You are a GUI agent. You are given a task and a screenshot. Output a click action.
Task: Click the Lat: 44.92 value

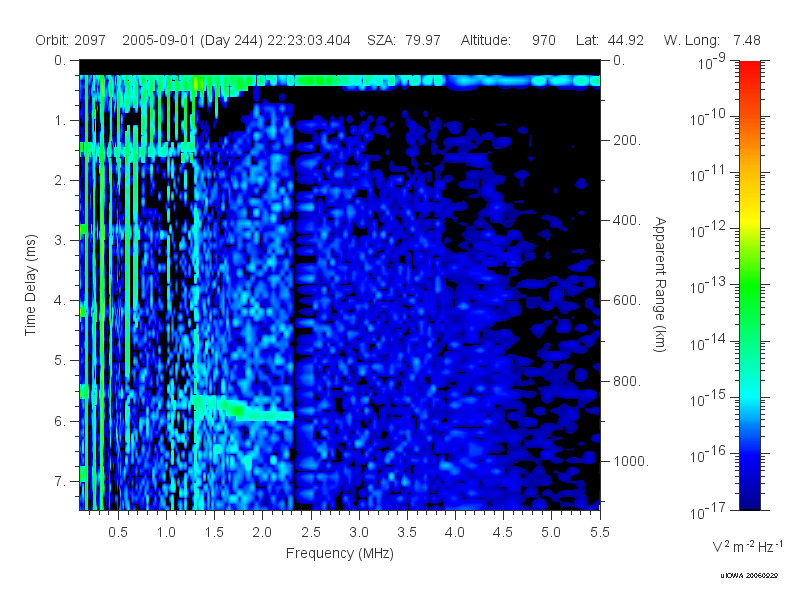[610, 40]
